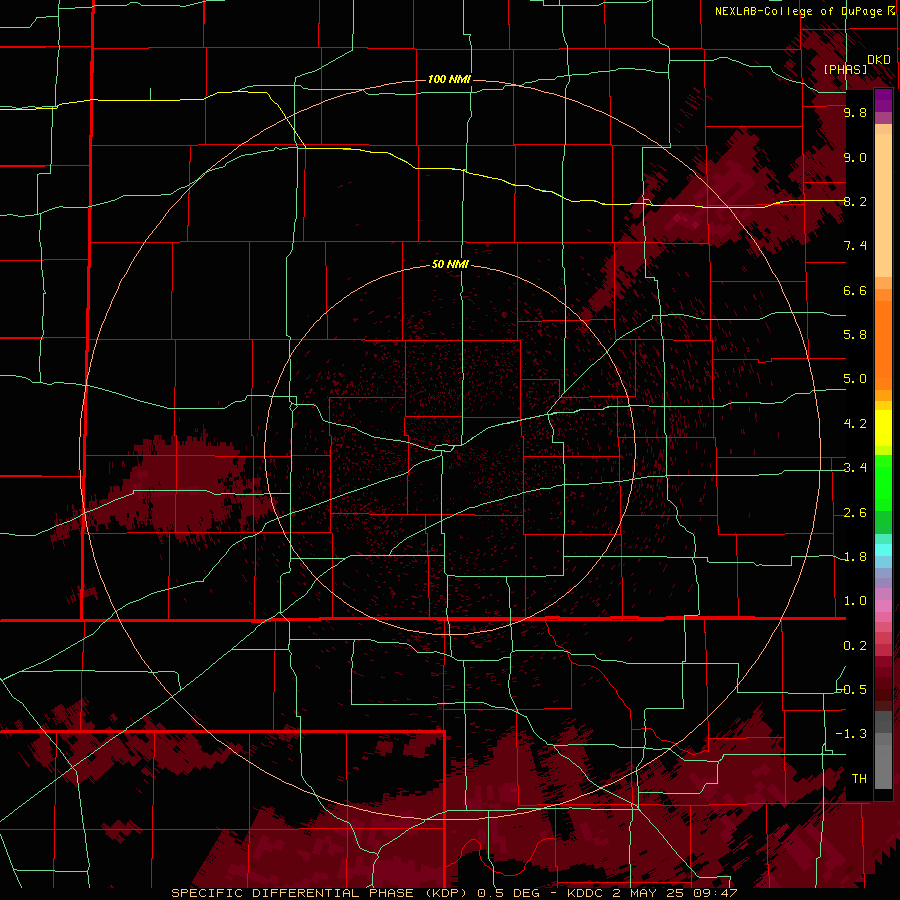
Task: Click the -0.5 scale value
Action: click(x=852, y=689)
